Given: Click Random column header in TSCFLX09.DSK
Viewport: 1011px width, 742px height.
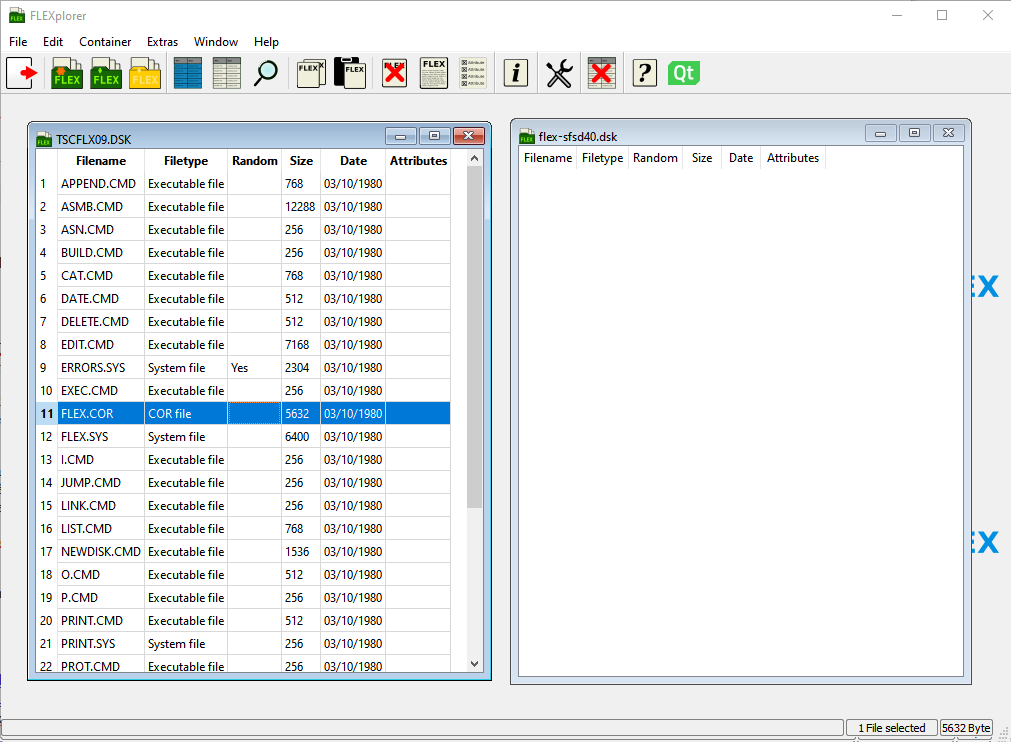Looking at the screenshot, I should (x=255, y=161).
